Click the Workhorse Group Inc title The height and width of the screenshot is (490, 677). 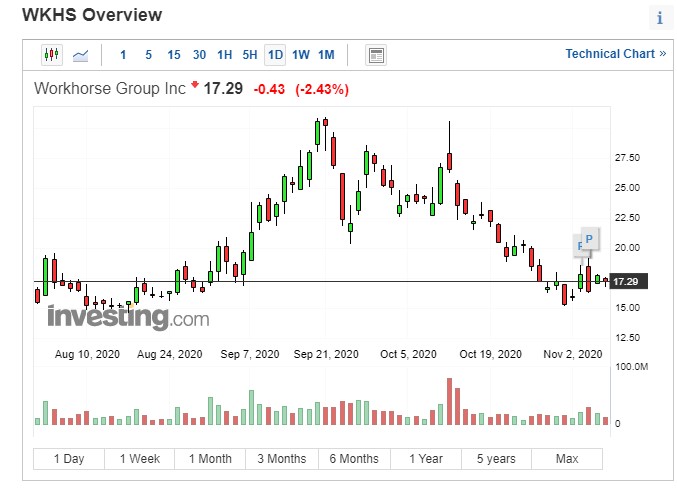point(110,89)
